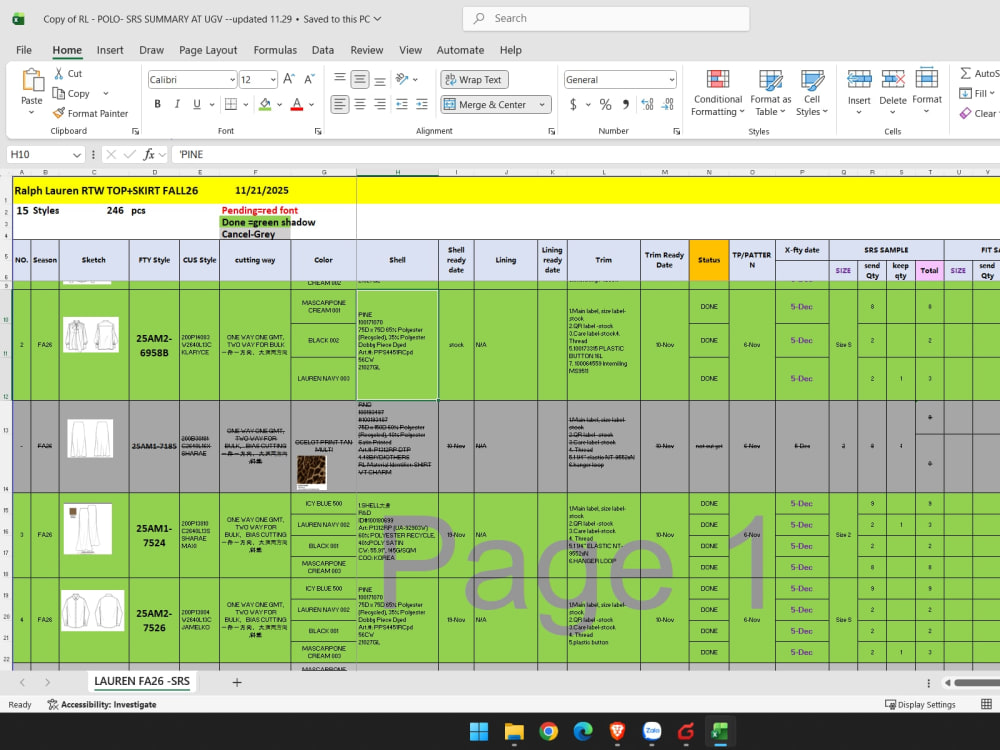Toggle Align Left alignment
The image size is (1000, 750).
point(340,104)
